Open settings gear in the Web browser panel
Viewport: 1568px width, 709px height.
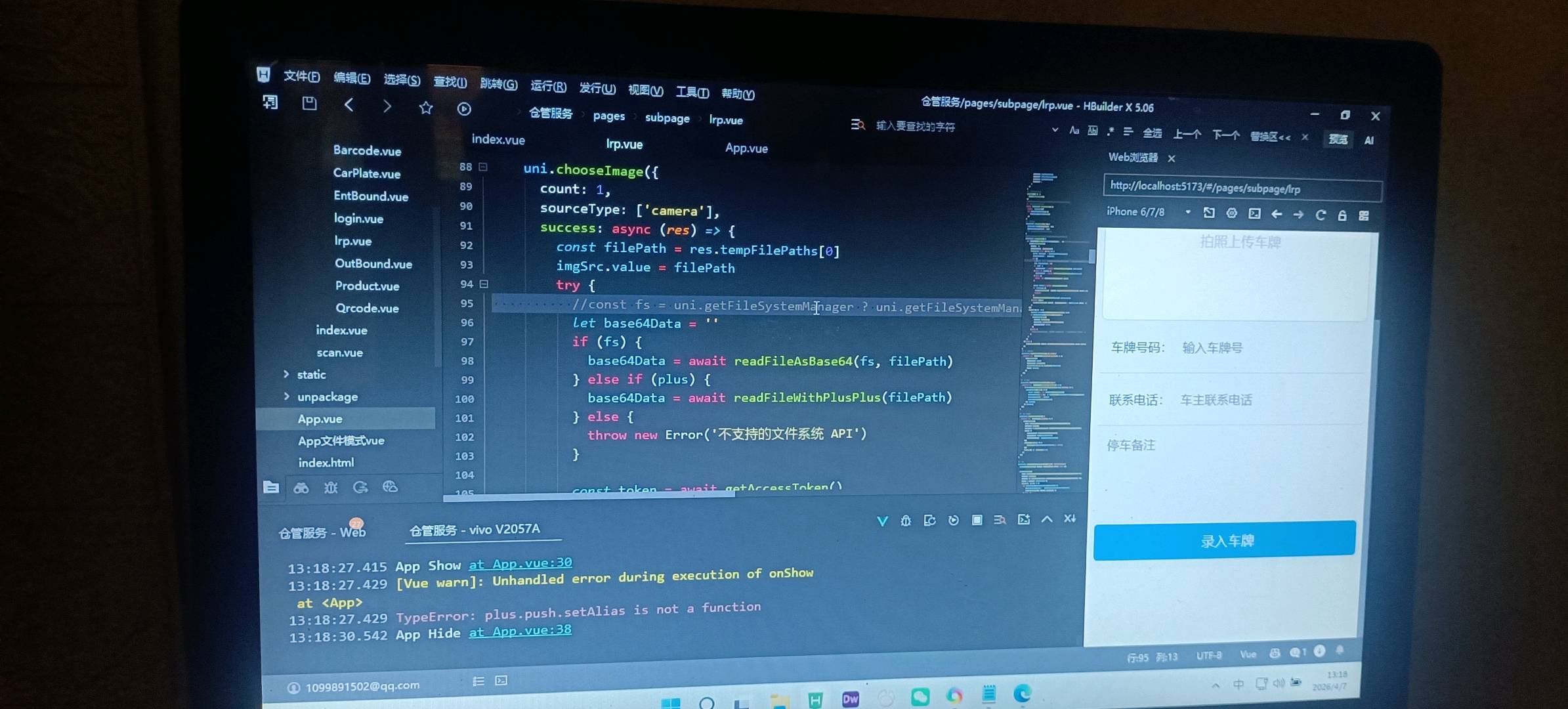[x=1232, y=213]
